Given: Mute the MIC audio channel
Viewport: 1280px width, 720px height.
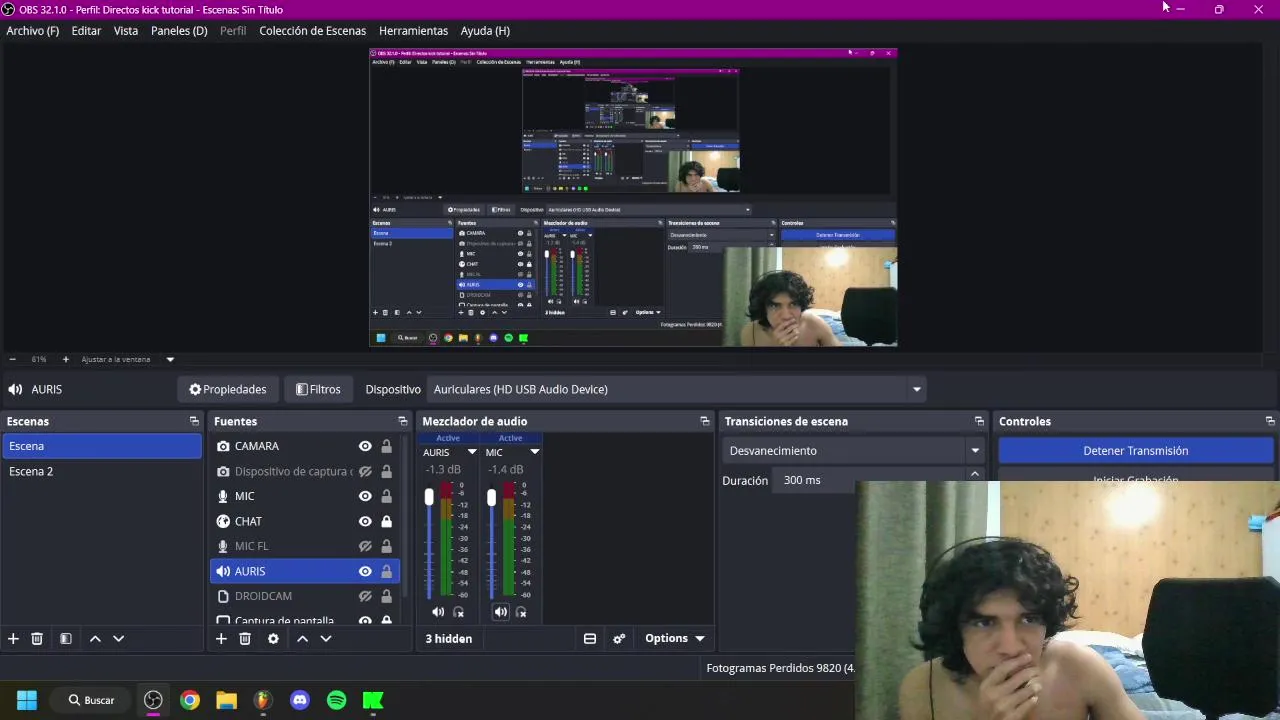Looking at the screenshot, I should click(x=501, y=612).
